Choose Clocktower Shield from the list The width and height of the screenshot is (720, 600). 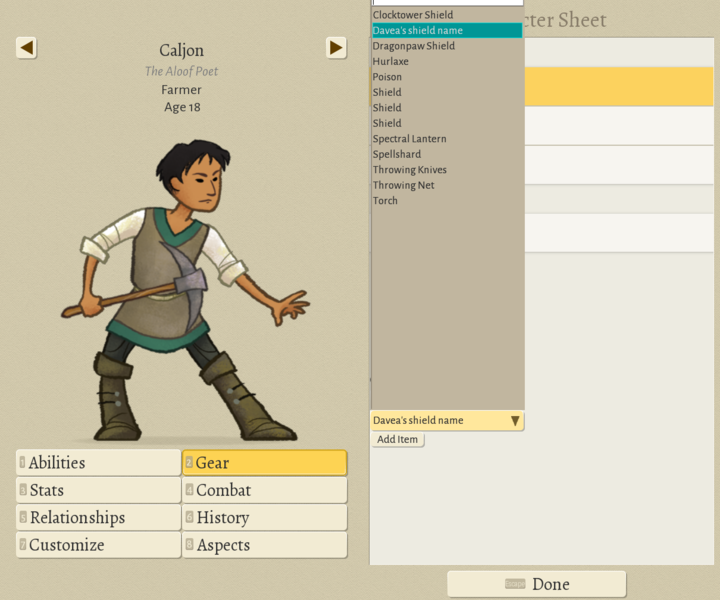tap(413, 15)
